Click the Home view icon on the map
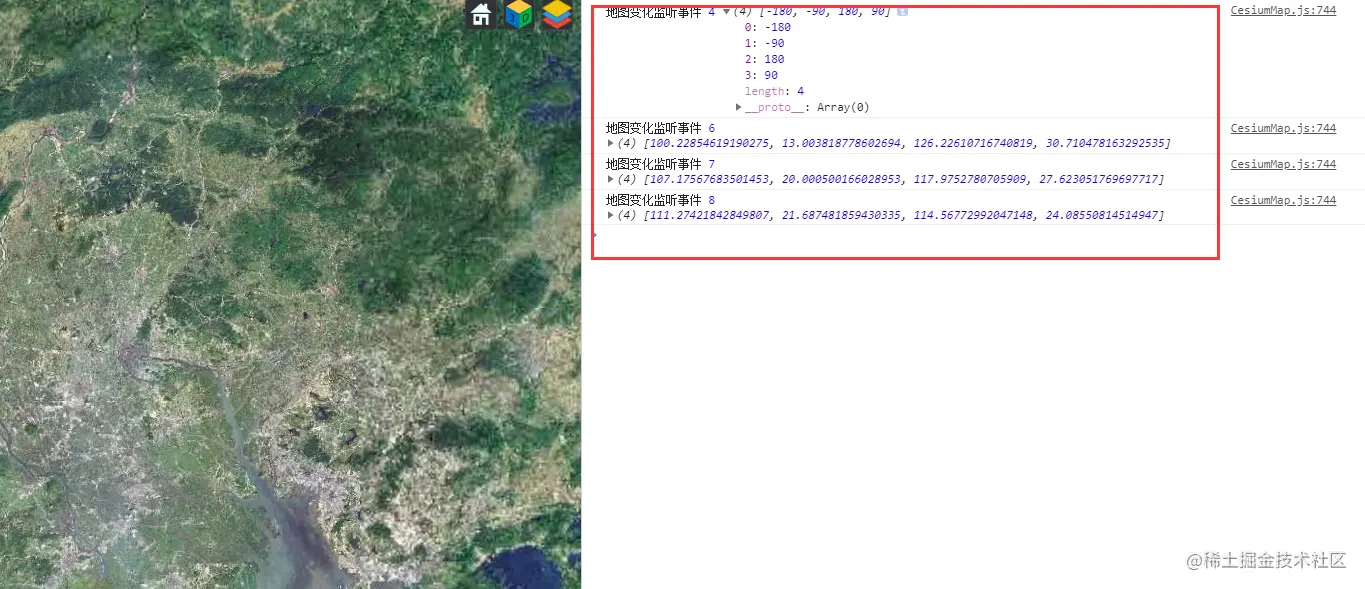This screenshot has height=589, width=1365. click(x=482, y=14)
